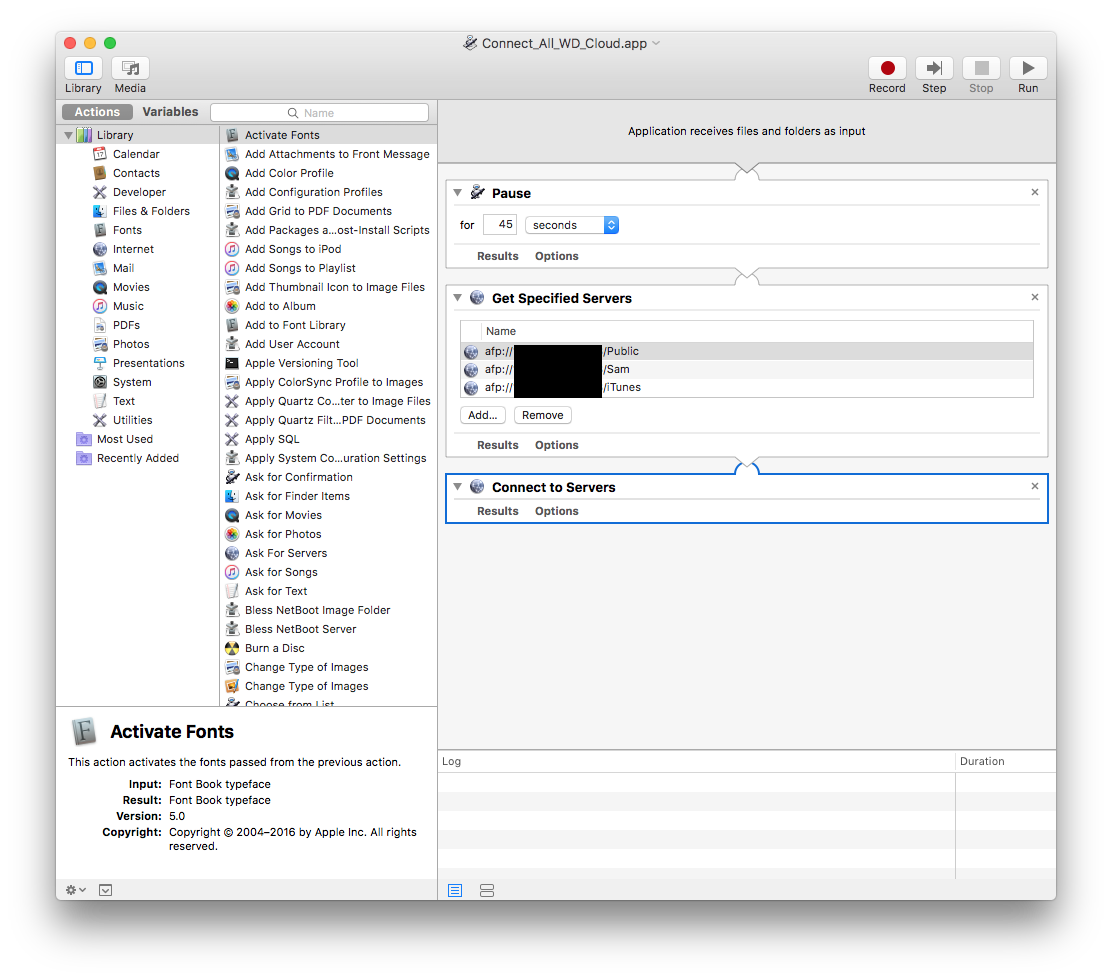Click the Remove server button

pyautogui.click(x=543, y=416)
